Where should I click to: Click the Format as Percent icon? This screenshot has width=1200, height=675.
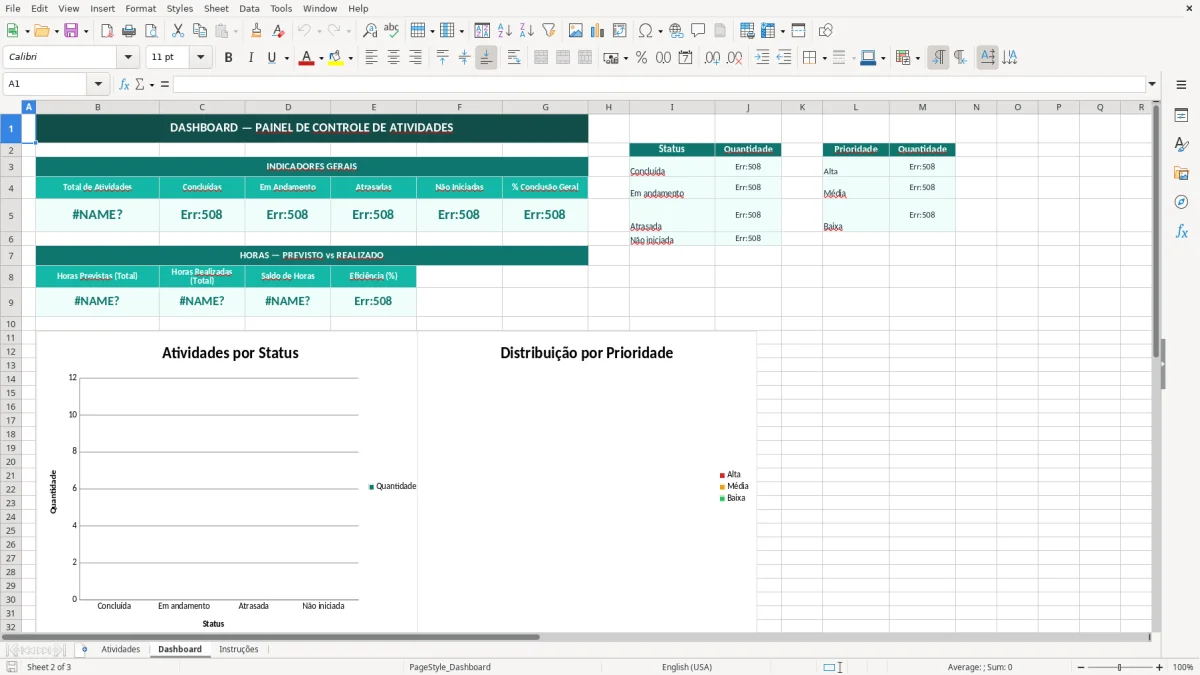[x=642, y=58]
